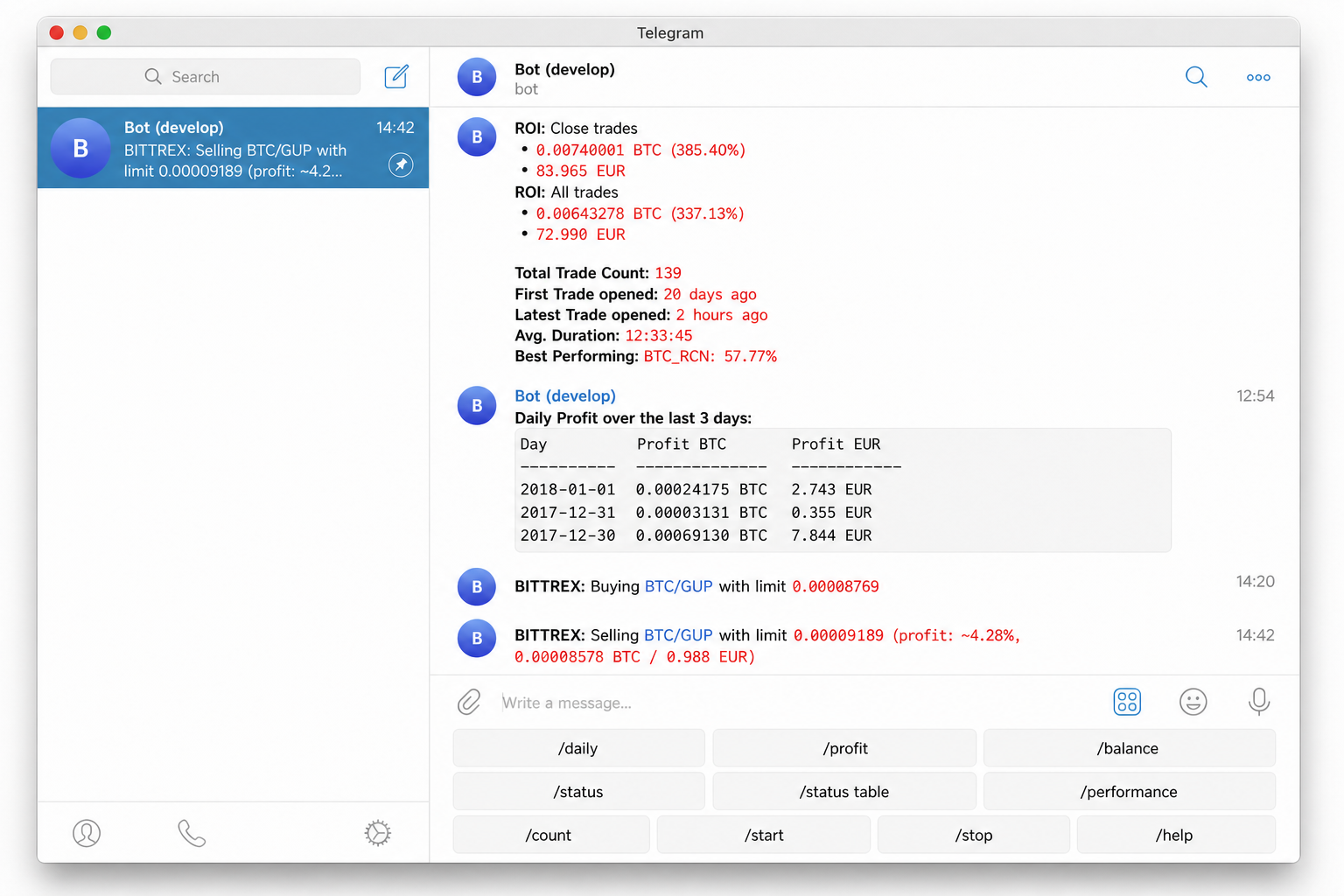Click the Daily Profit over the last 3 days heading
The width and height of the screenshot is (1344, 896).
tap(633, 418)
